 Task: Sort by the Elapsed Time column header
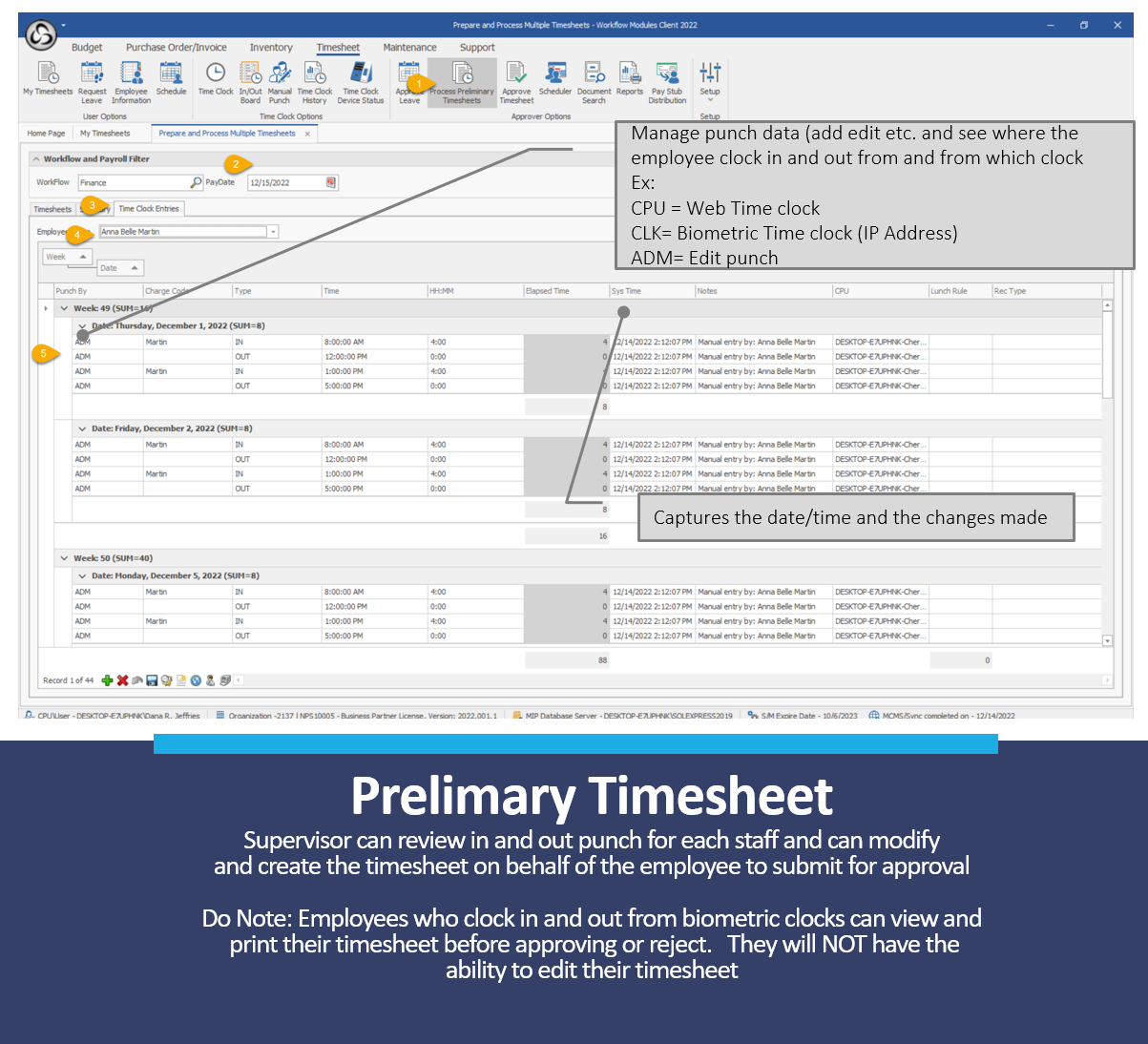click(563, 291)
